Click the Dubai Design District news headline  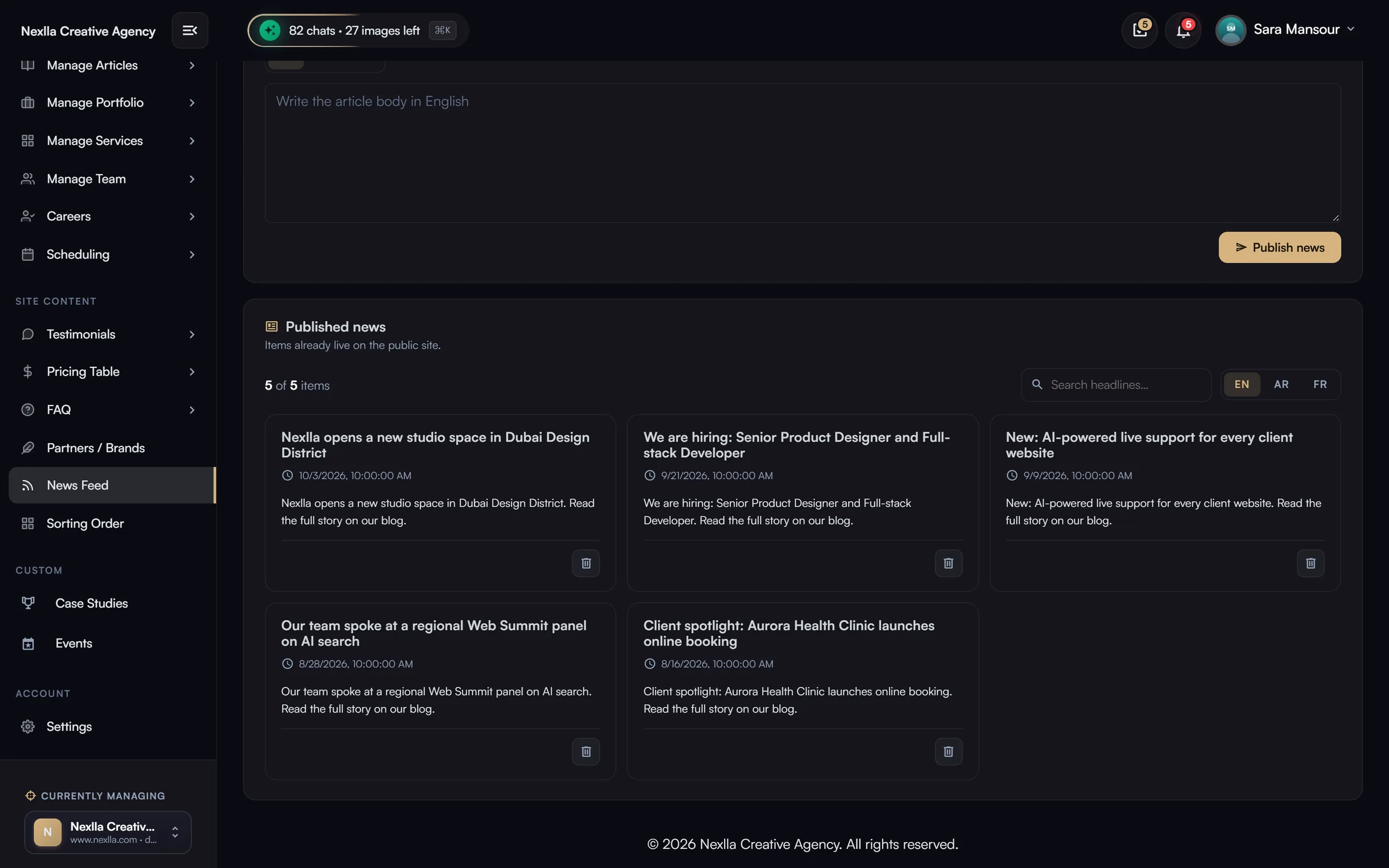(x=435, y=444)
